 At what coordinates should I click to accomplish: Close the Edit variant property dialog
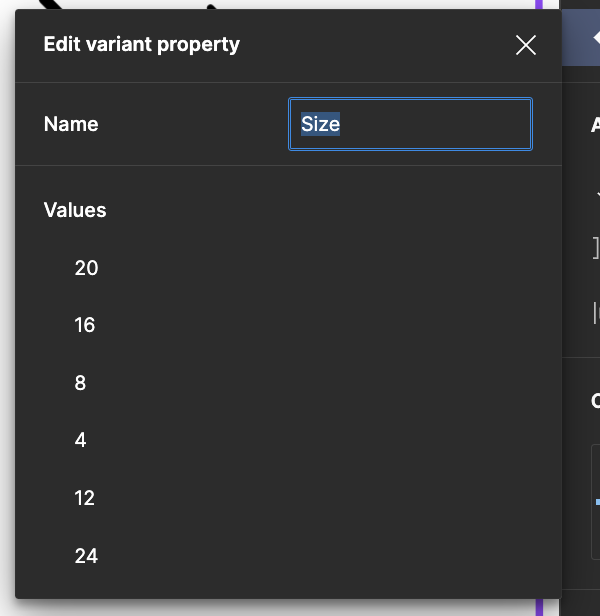[x=525, y=45]
